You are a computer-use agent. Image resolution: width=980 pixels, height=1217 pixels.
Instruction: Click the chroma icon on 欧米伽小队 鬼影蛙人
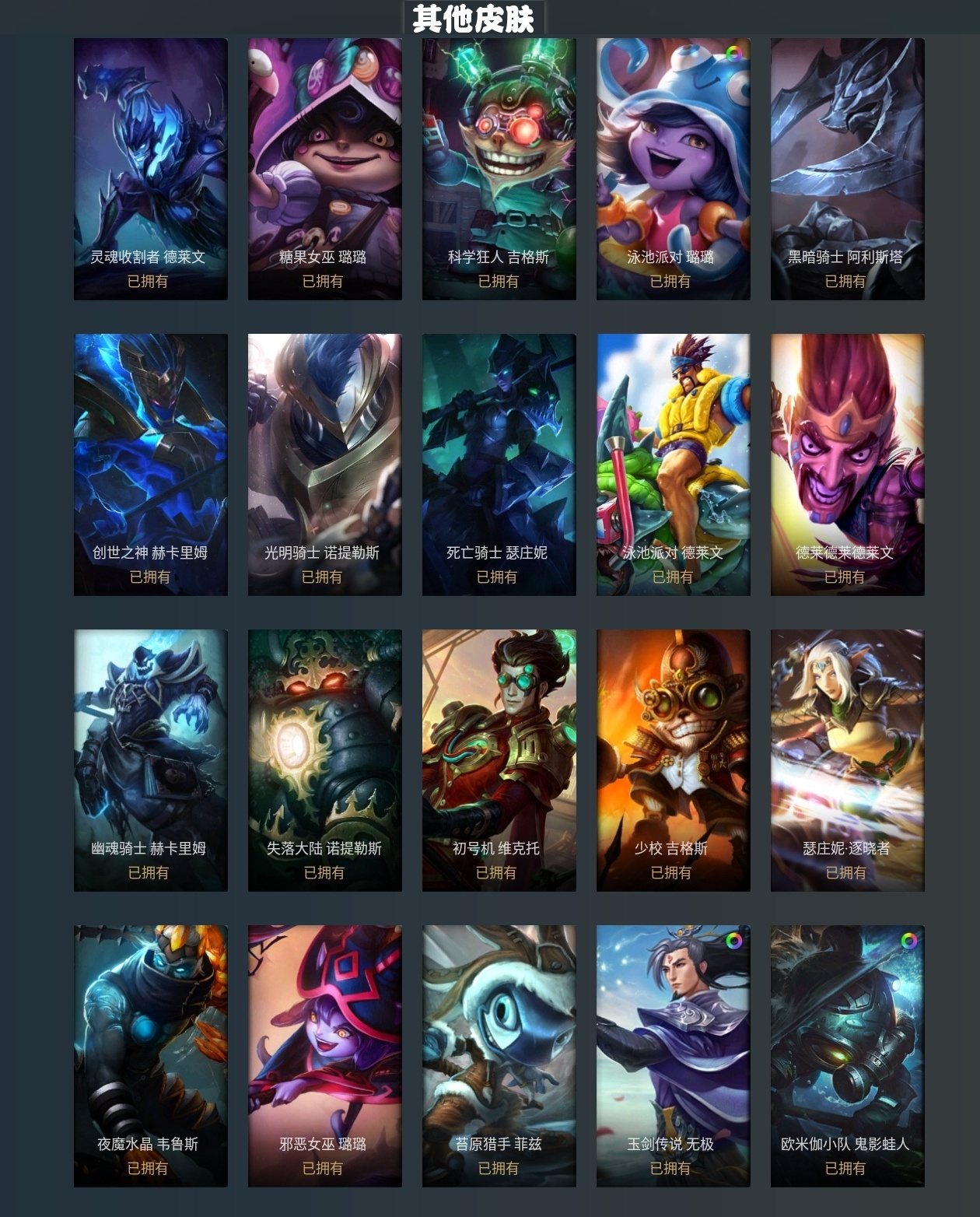click(908, 941)
